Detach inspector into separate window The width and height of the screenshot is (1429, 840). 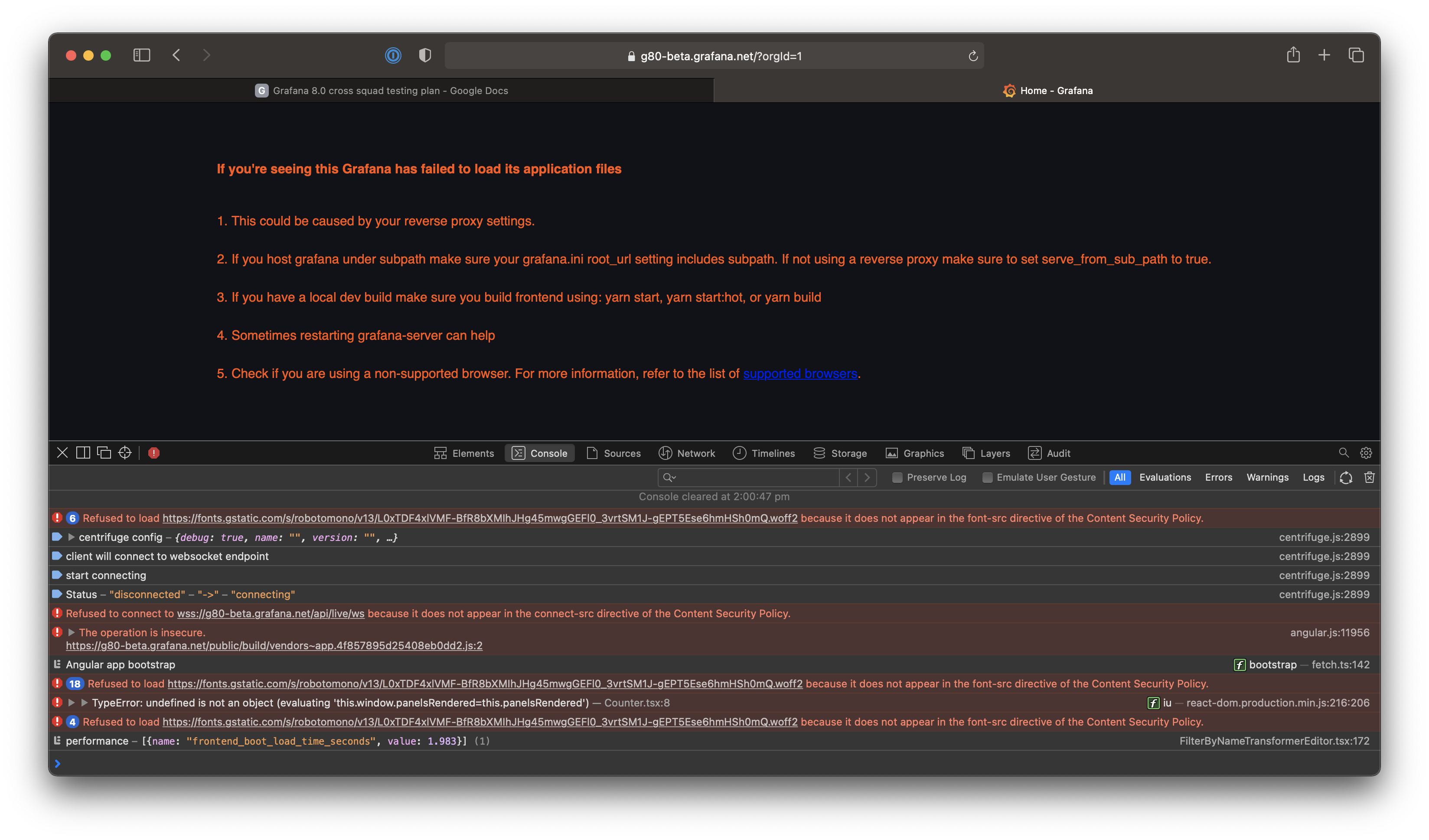(104, 453)
